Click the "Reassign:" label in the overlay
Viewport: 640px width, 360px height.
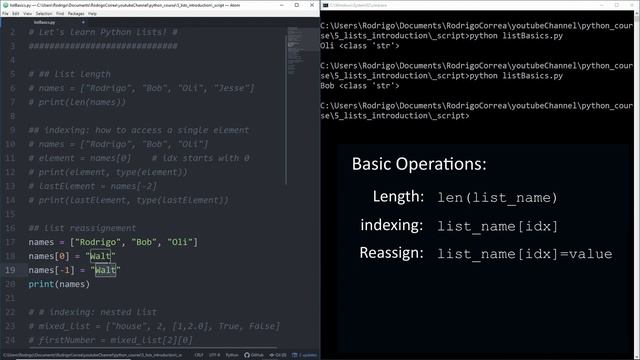coord(391,253)
